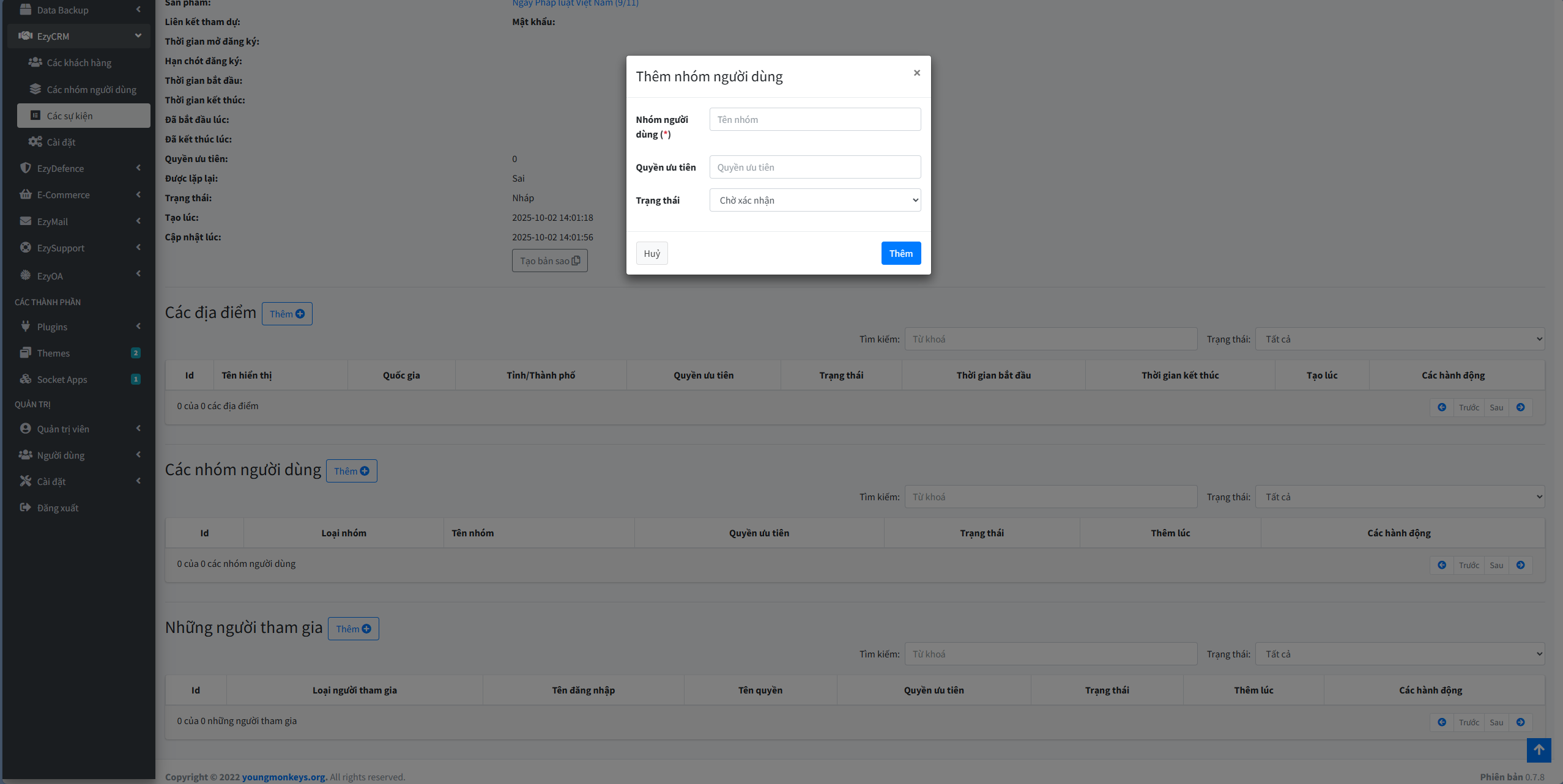
Task: Open Các nhóm người dùng sidebar item
Action: (x=91, y=89)
